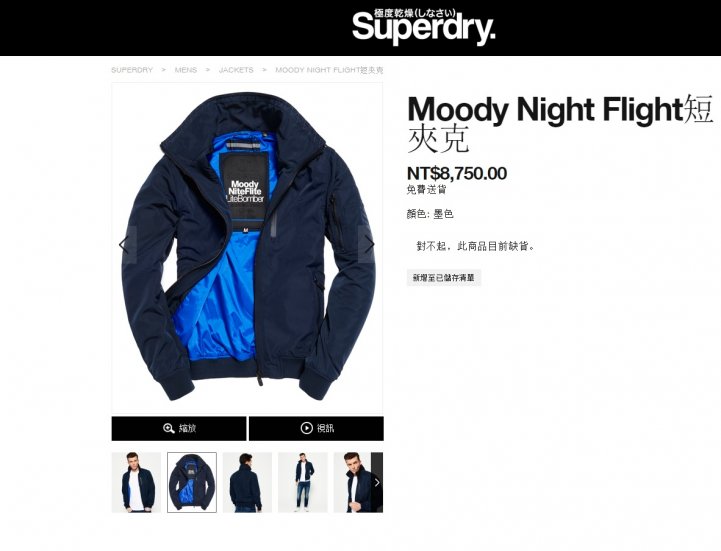Click the 視訊 video button
The height and width of the screenshot is (551, 721).
click(316, 429)
